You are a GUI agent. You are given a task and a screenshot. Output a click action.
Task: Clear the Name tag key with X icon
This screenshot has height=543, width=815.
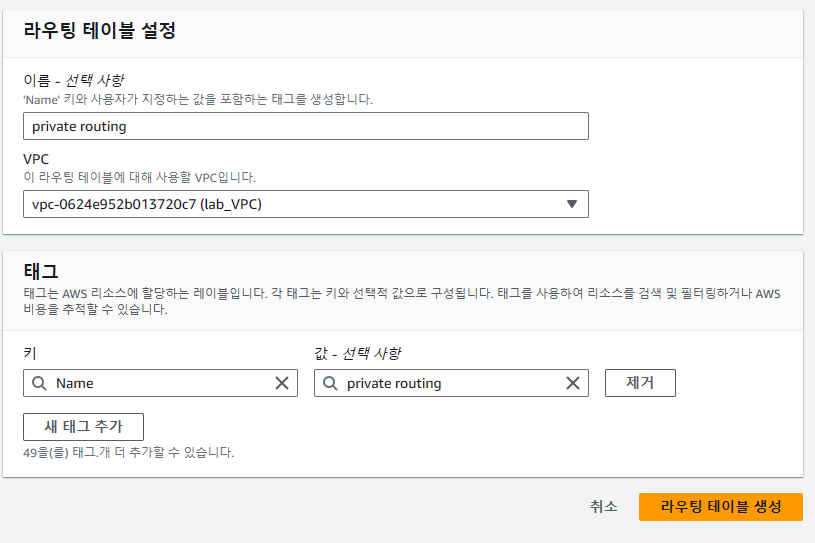click(282, 383)
